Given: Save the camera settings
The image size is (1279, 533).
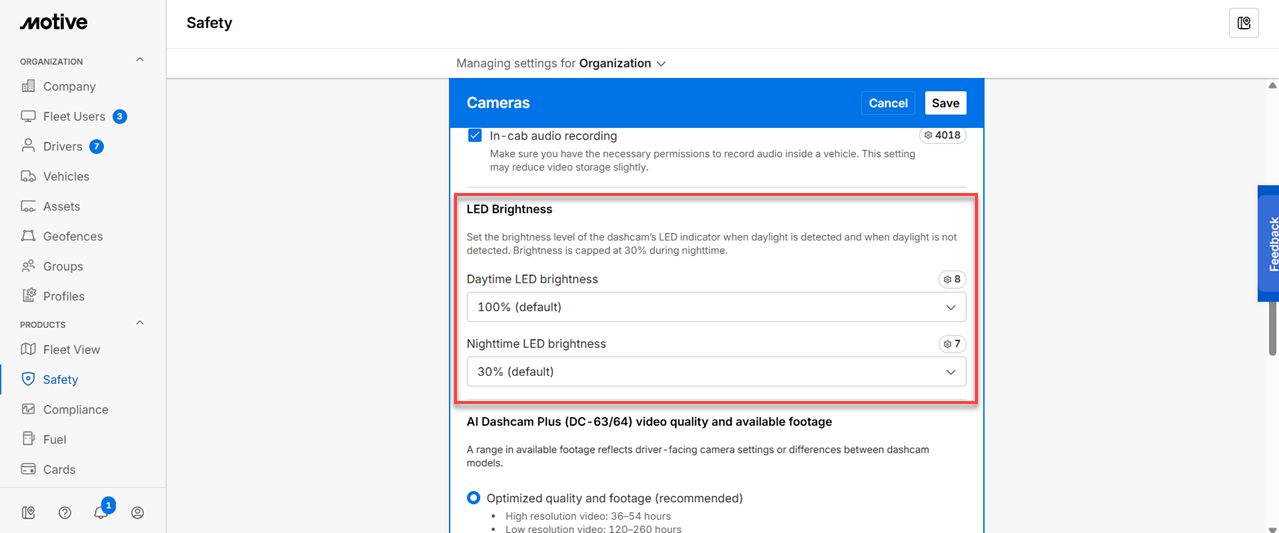Looking at the screenshot, I should 945,103.
